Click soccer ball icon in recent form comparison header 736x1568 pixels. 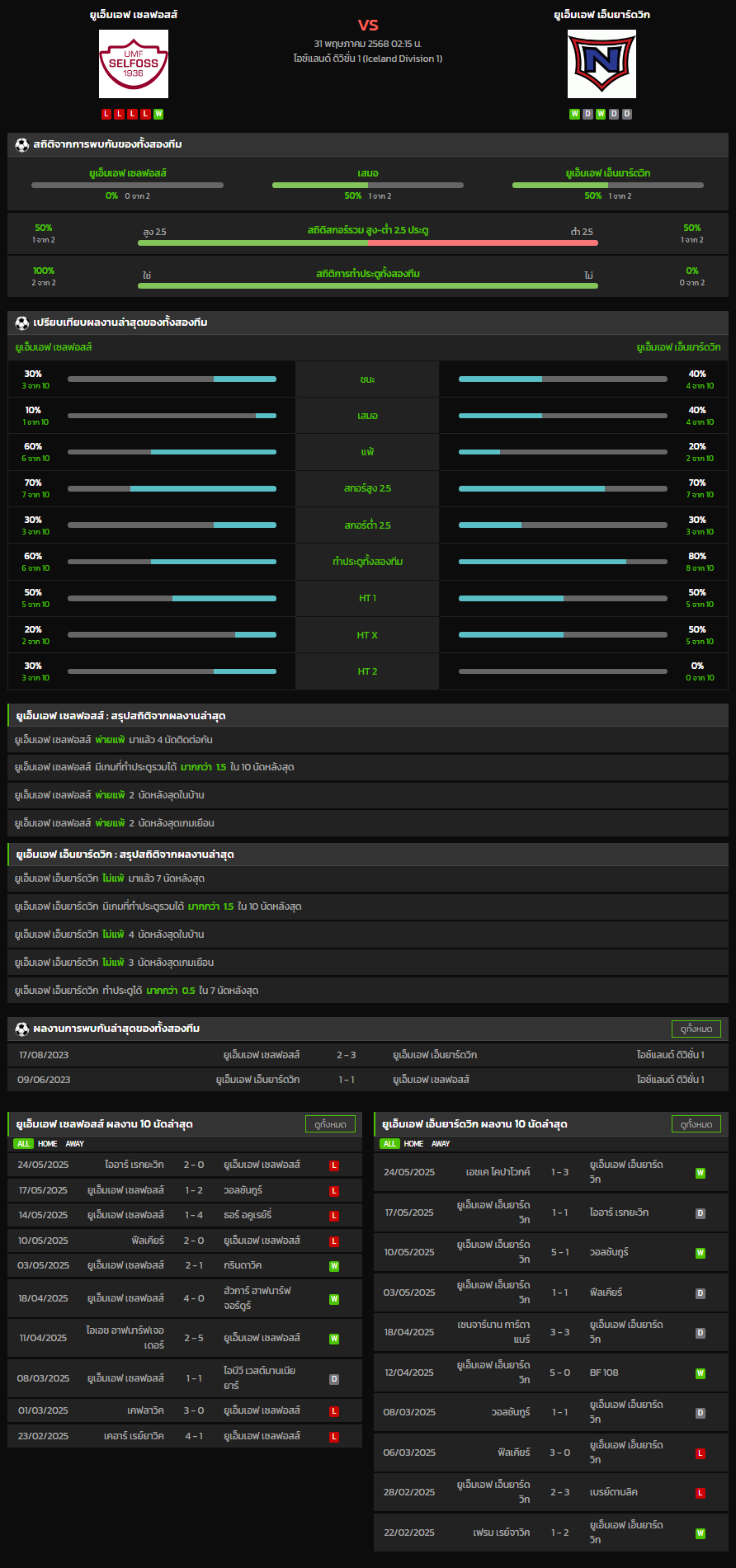click(22, 323)
